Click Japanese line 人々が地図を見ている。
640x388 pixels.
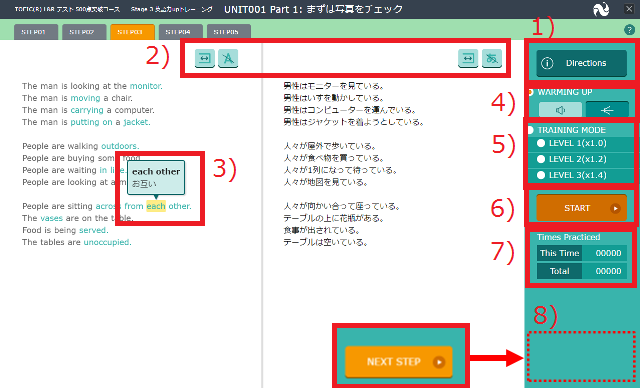(326, 182)
